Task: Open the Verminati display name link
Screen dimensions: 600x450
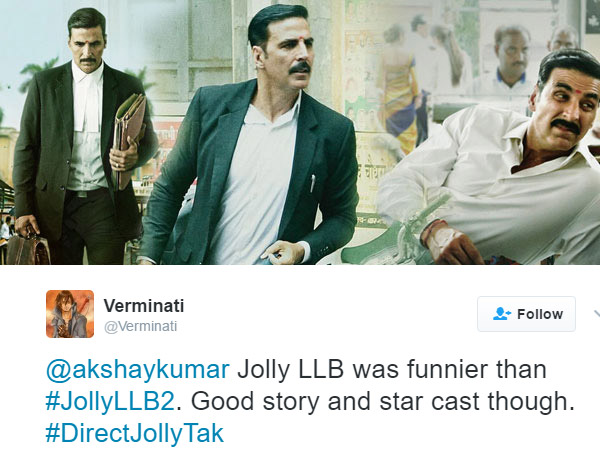Action: pos(144,306)
